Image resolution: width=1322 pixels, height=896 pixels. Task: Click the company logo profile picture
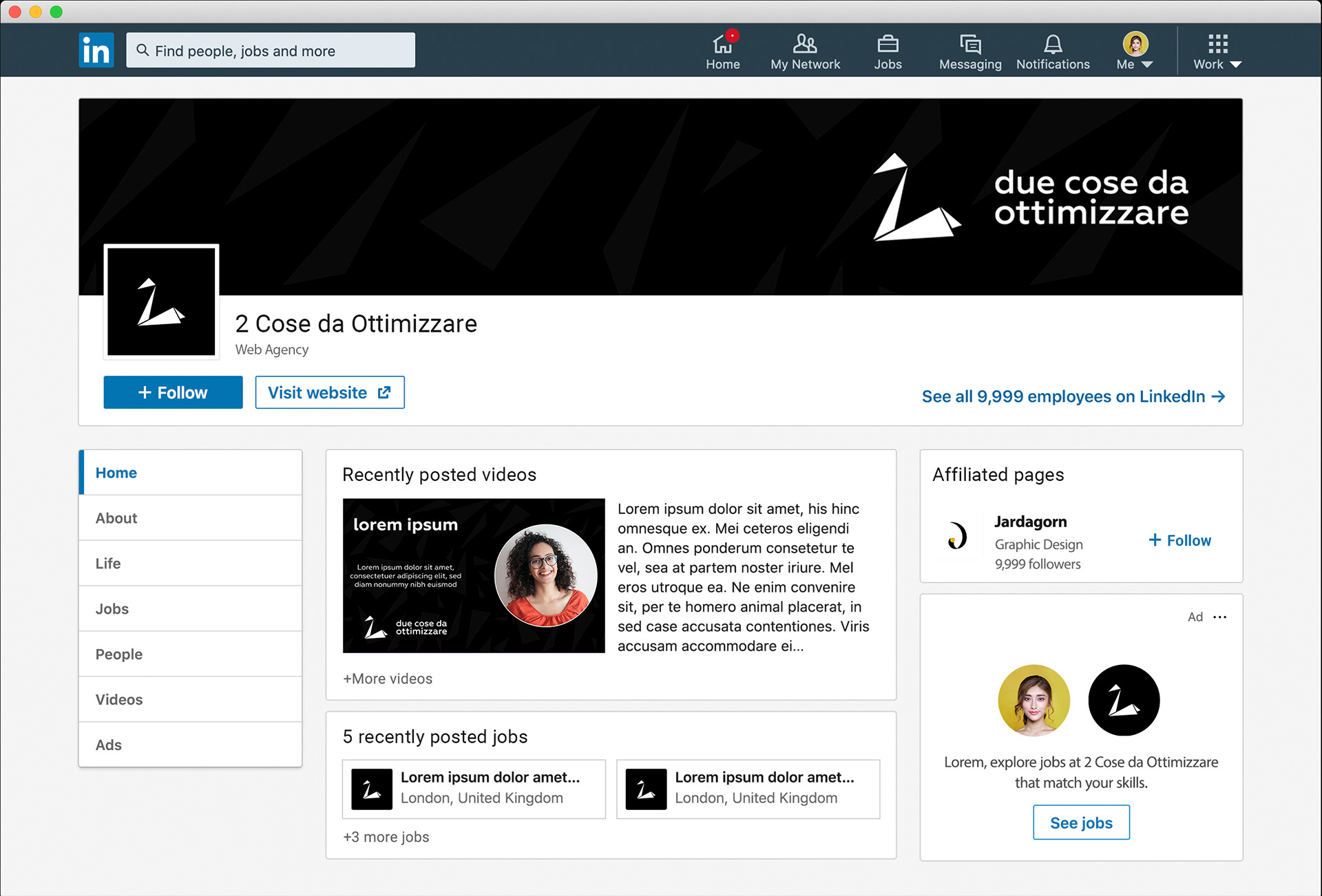pyautogui.click(x=161, y=301)
